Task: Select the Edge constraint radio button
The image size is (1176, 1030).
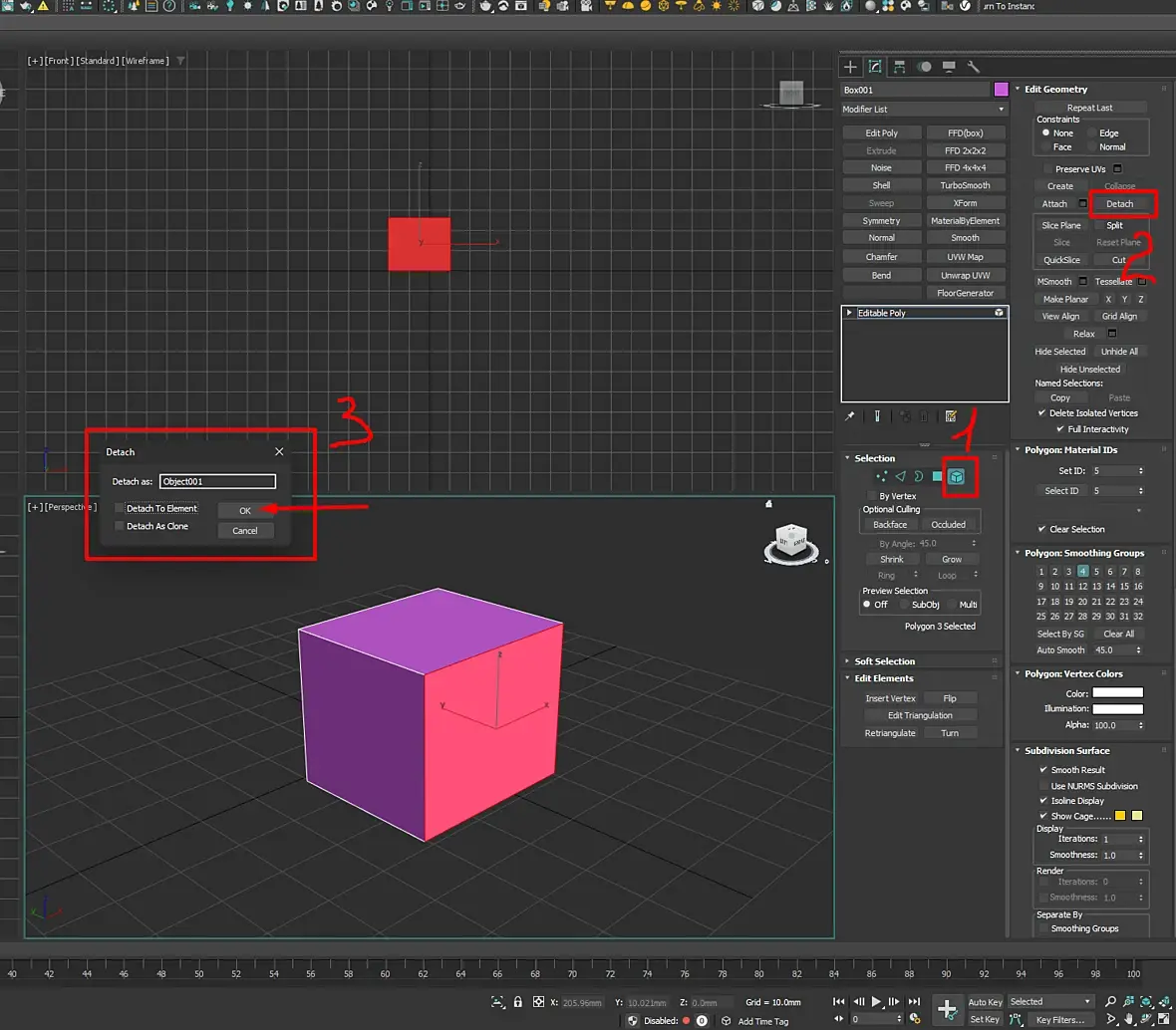Action: (1093, 132)
